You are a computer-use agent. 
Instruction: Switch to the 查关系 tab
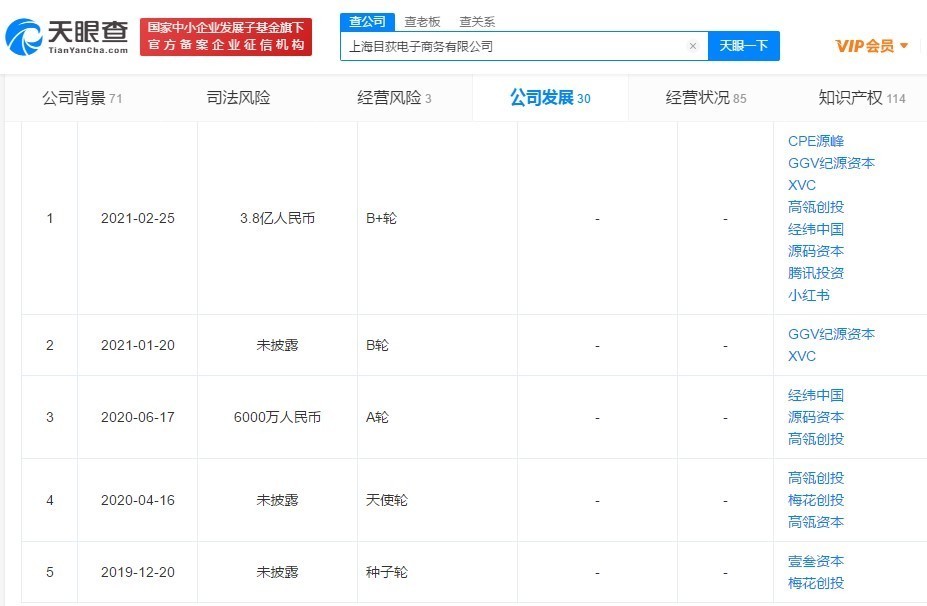(478, 21)
